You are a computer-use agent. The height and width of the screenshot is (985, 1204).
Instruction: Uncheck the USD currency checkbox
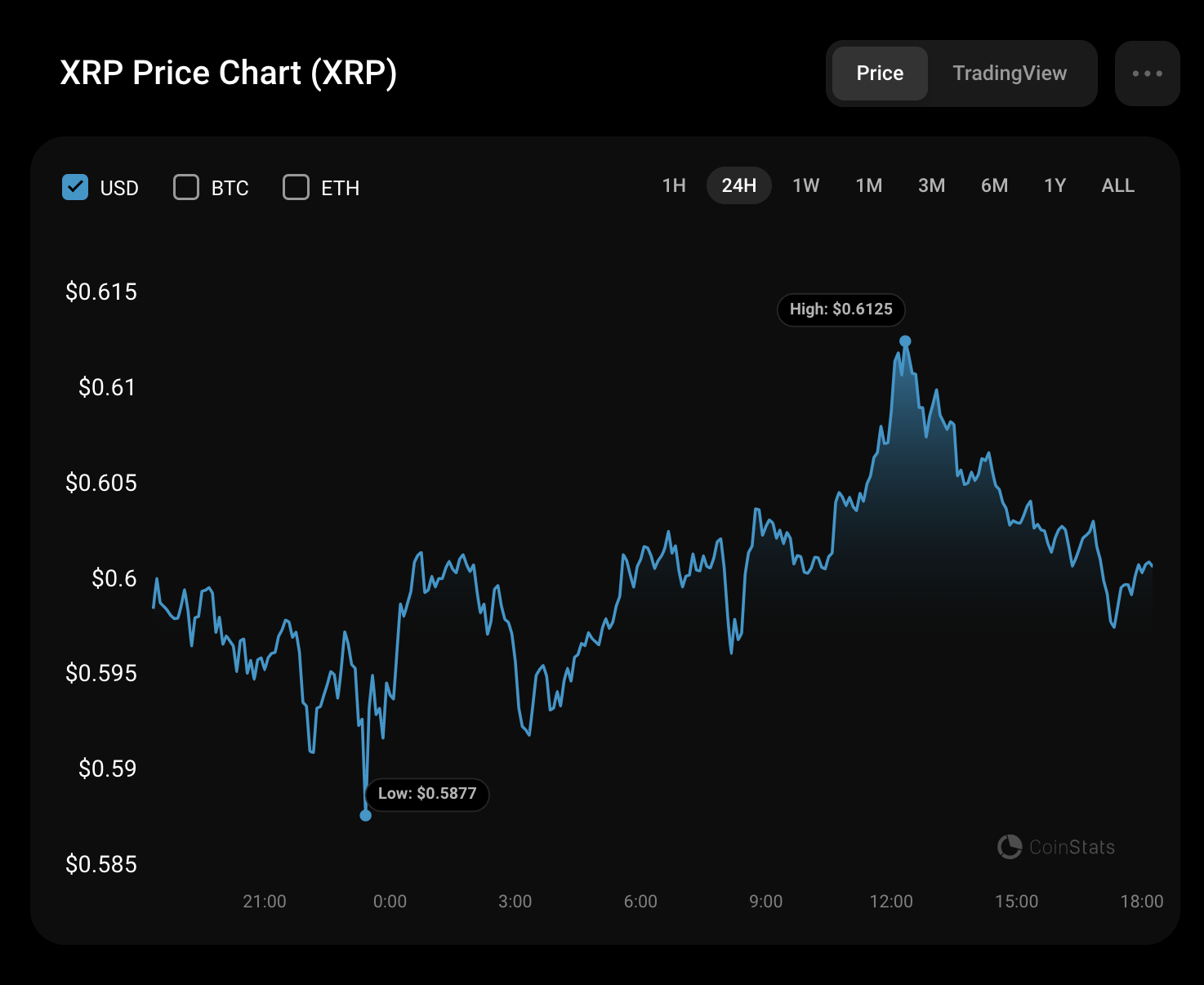(75, 187)
